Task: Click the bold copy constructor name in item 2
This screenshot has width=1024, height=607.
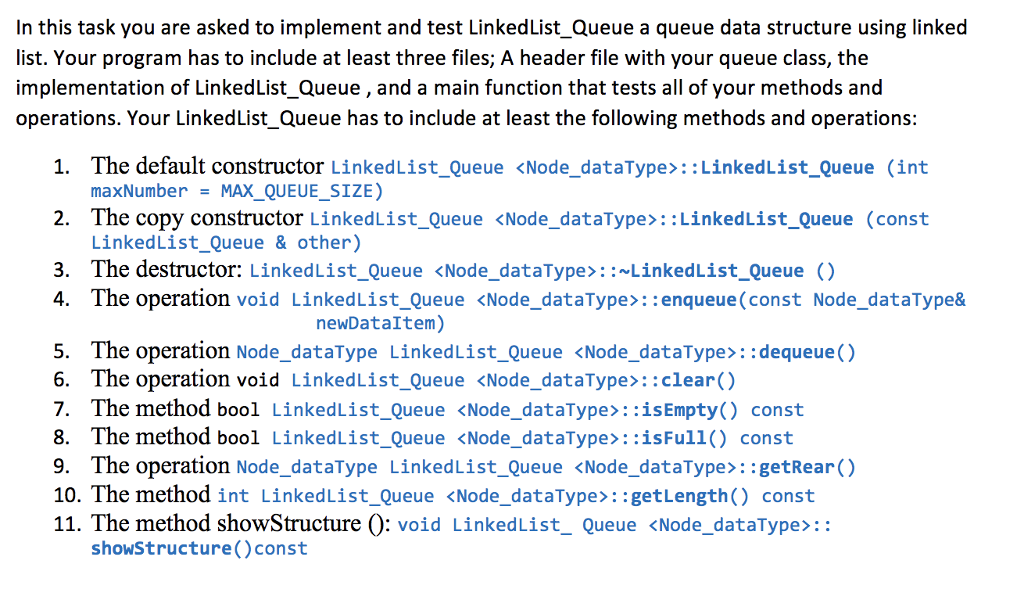Action: pyautogui.click(x=766, y=219)
